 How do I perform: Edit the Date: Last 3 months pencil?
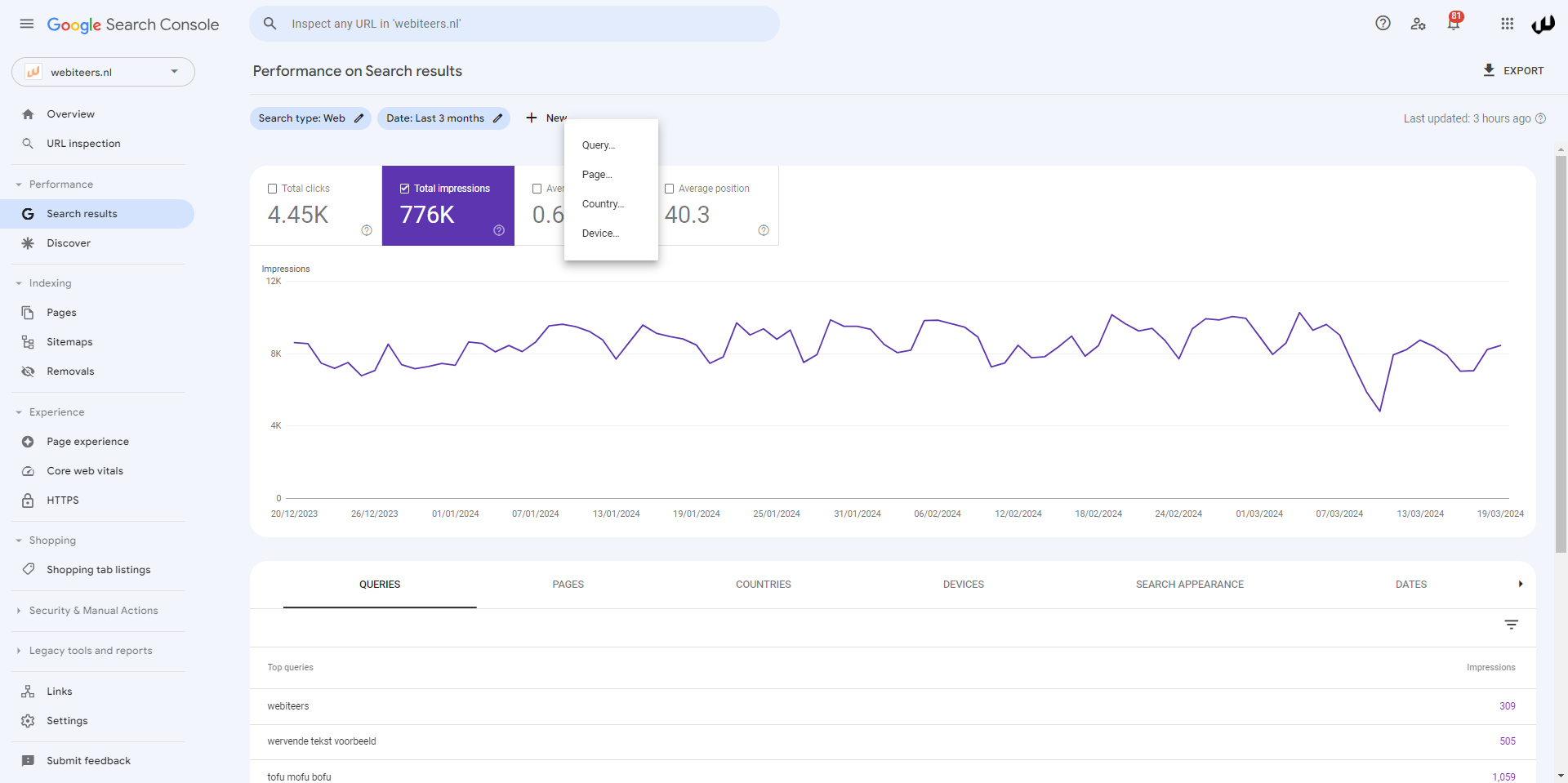coord(497,118)
